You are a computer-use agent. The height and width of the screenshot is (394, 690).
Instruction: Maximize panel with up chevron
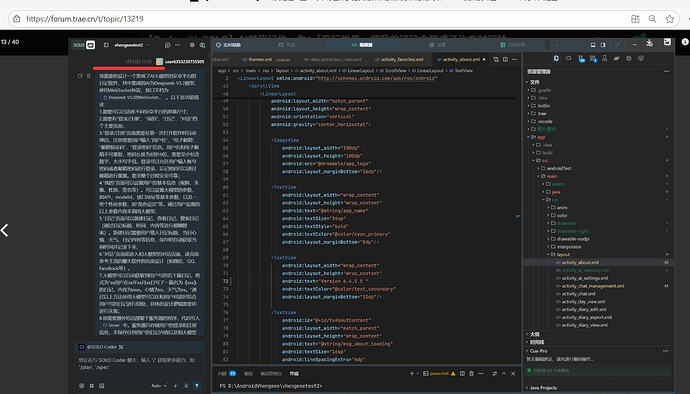point(504,373)
